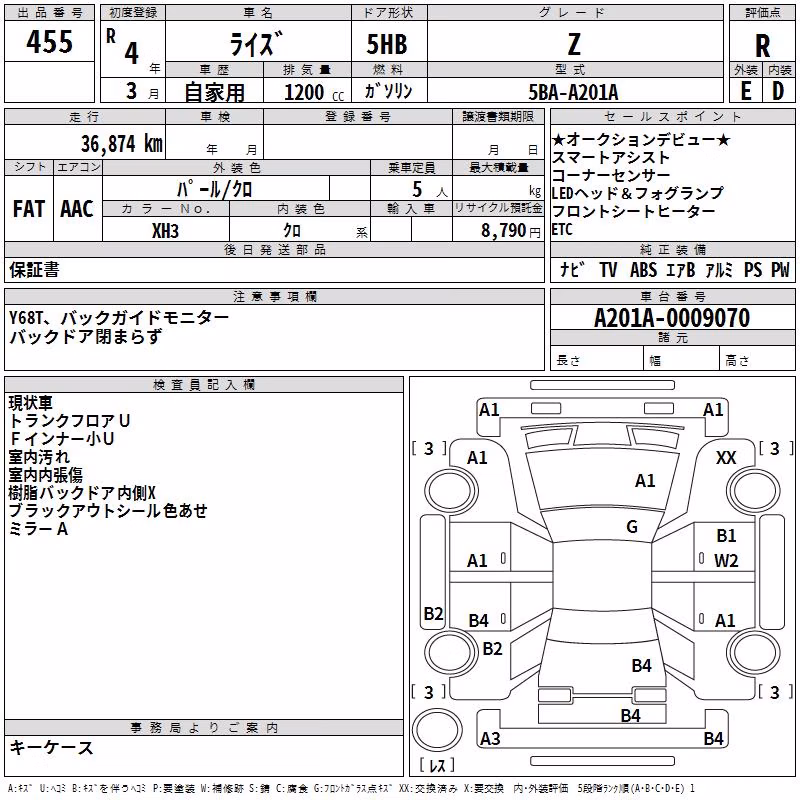Click damage legend line at bottom
Screen dimensions: 800x800
(x=351, y=788)
